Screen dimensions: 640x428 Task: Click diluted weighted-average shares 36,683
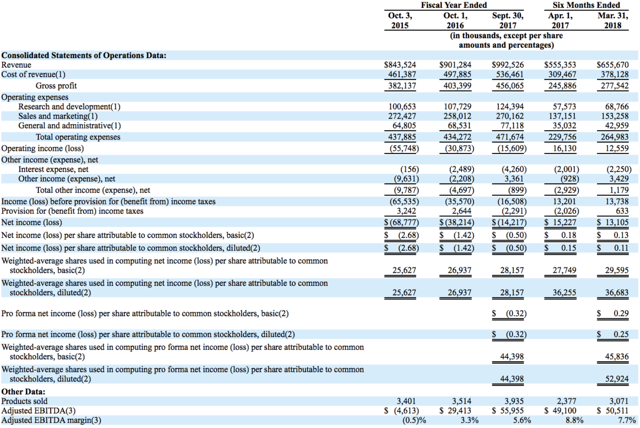coord(617,293)
